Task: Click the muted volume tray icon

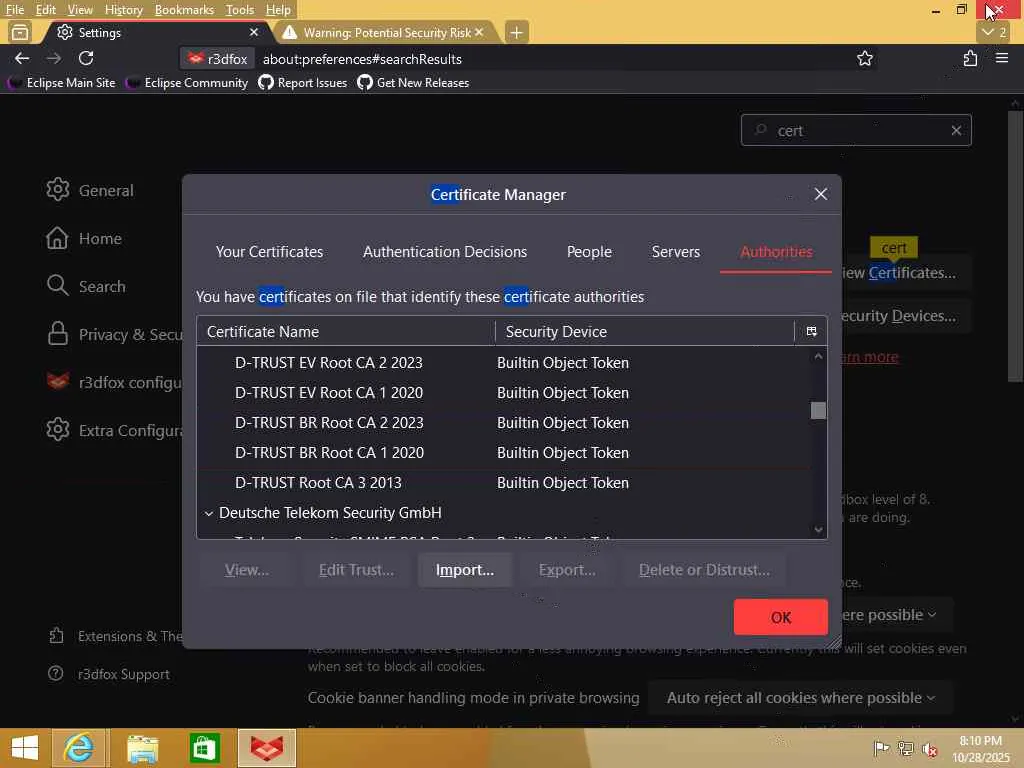Action: click(930, 749)
